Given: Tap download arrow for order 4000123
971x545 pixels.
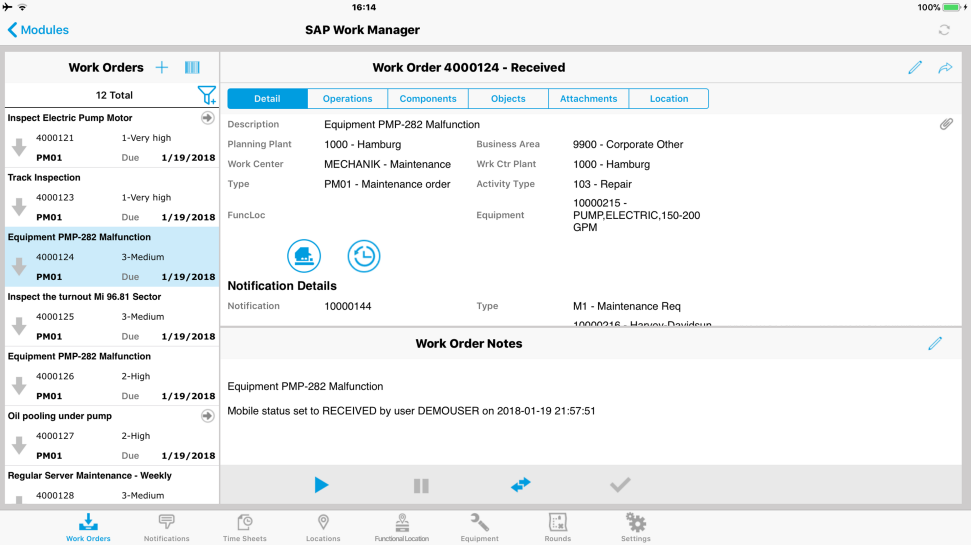Looking at the screenshot, I should pyautogui.click(x=19, y=207).
